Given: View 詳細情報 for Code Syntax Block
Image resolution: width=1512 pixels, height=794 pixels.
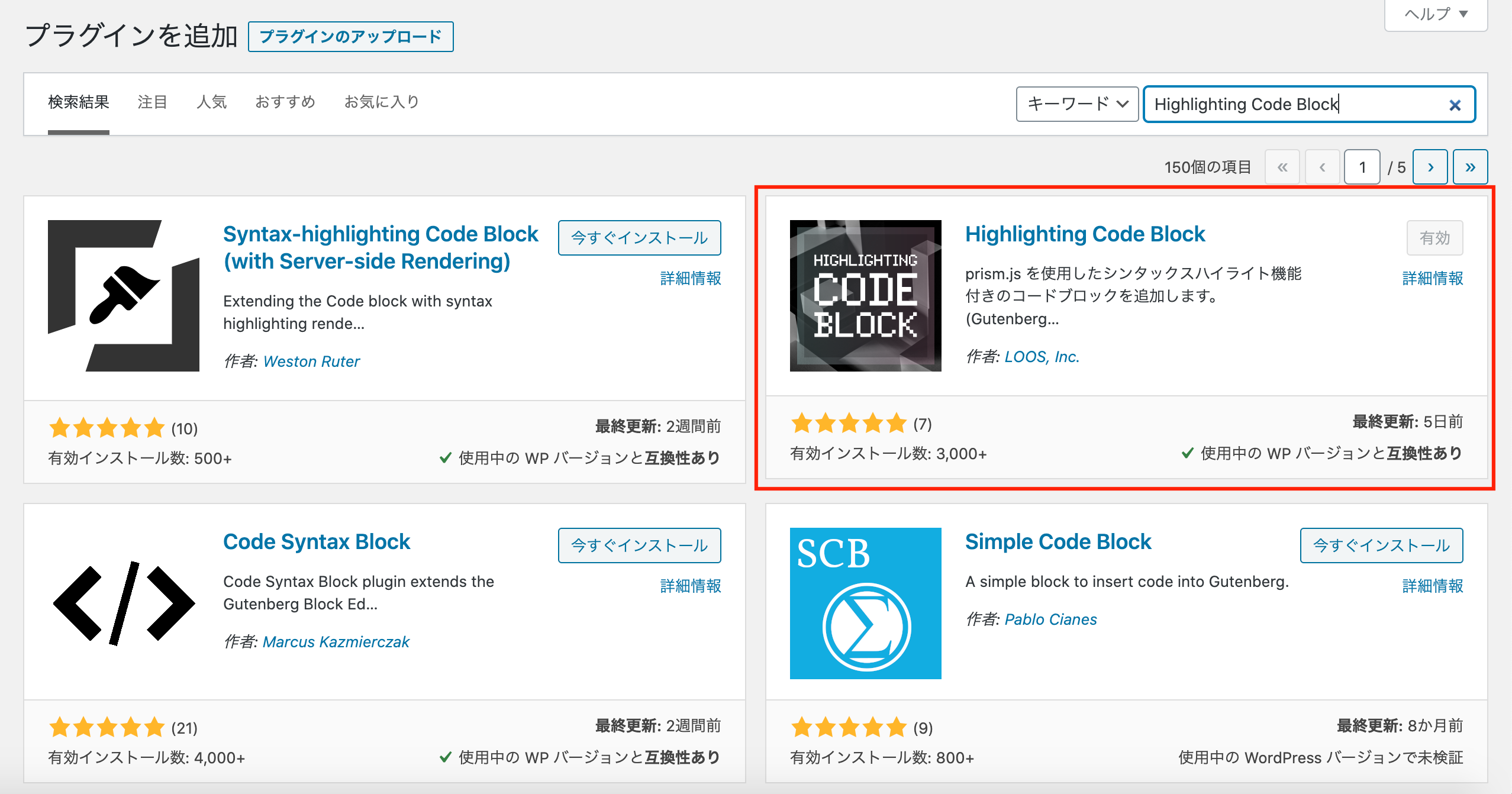Looking at the screenshot, I should pos(691,586).
